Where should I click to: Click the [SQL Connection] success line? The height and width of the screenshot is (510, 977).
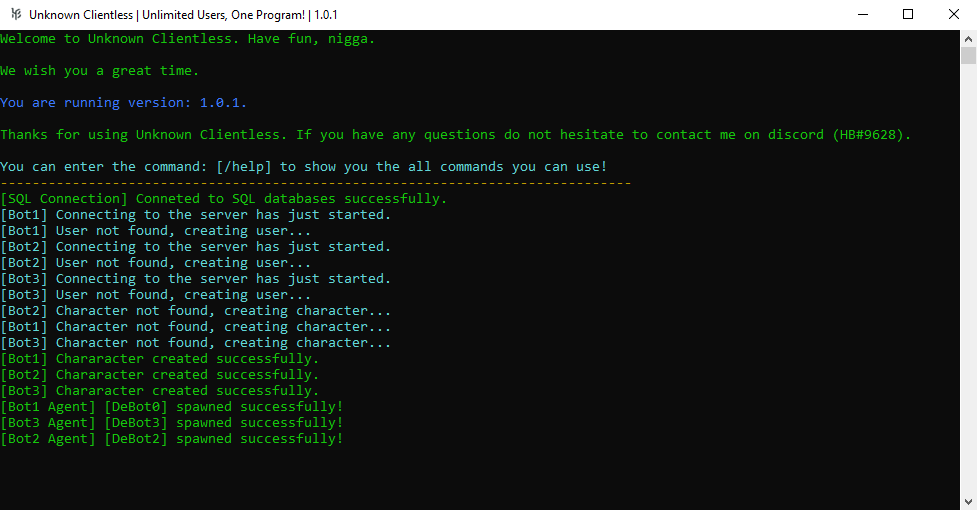pos(224,199)
